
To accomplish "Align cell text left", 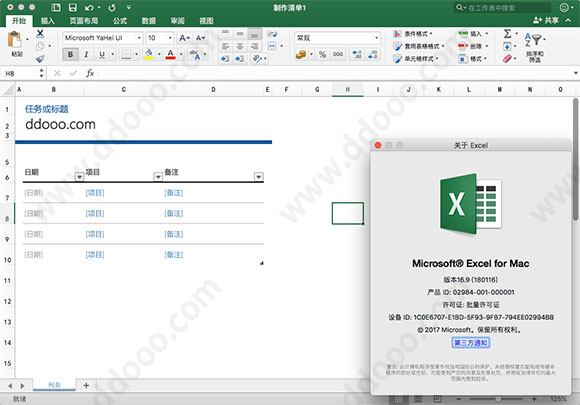I will coord(225,46).
